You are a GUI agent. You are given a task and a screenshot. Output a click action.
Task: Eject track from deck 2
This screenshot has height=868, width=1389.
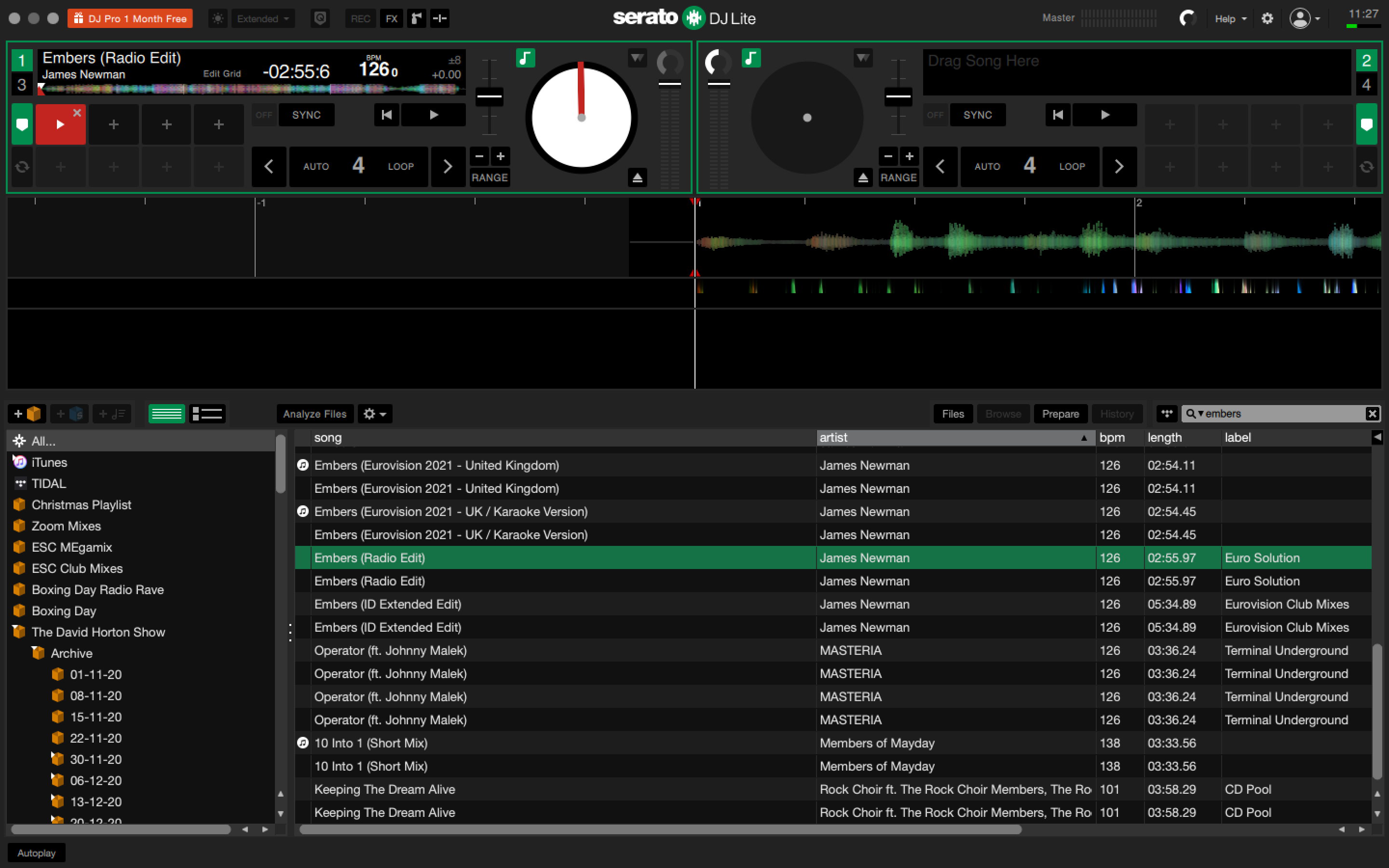click(863, 177)
